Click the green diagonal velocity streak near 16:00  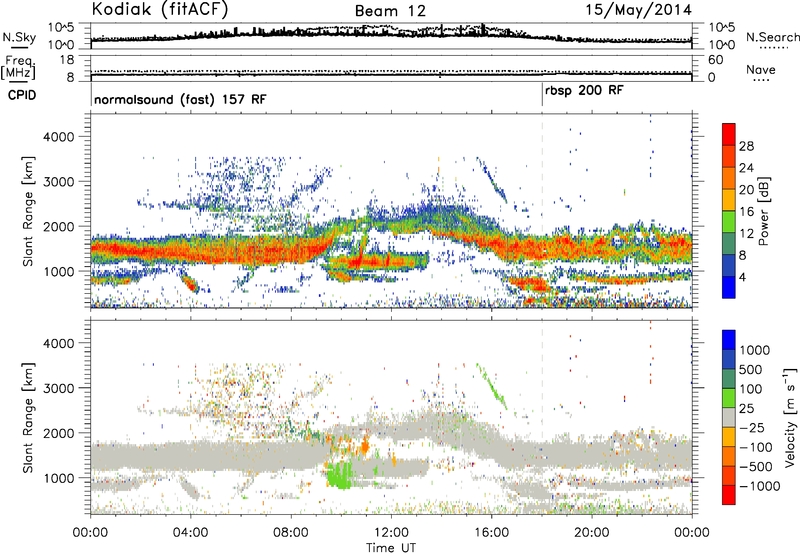(492, 386)
